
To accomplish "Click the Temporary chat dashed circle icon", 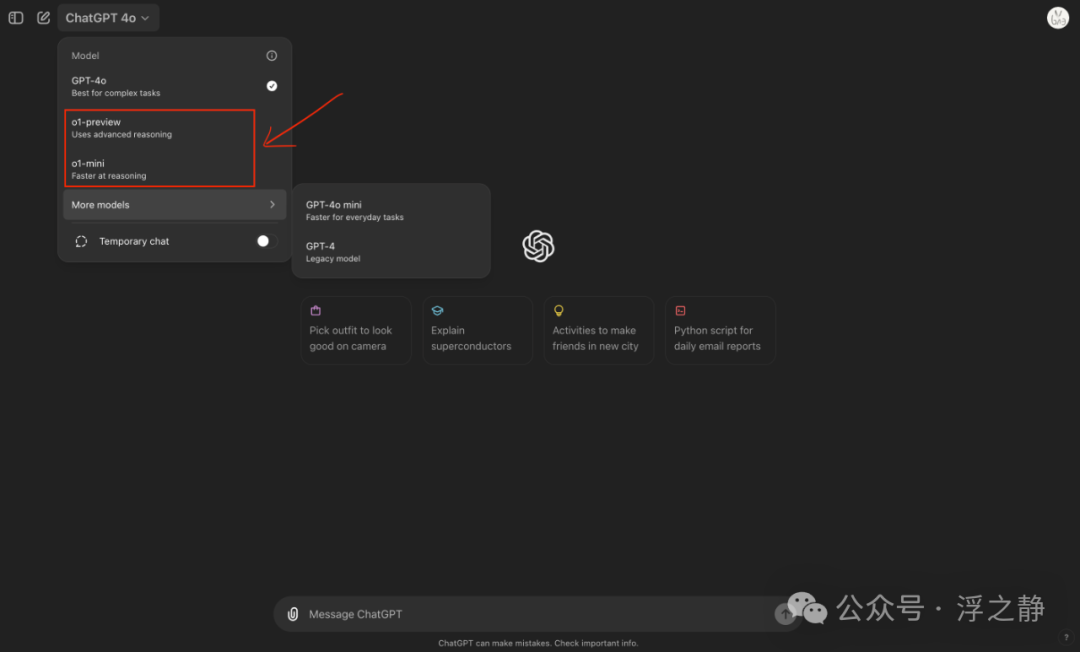I will pyautogui.click(x=81, y=242).
